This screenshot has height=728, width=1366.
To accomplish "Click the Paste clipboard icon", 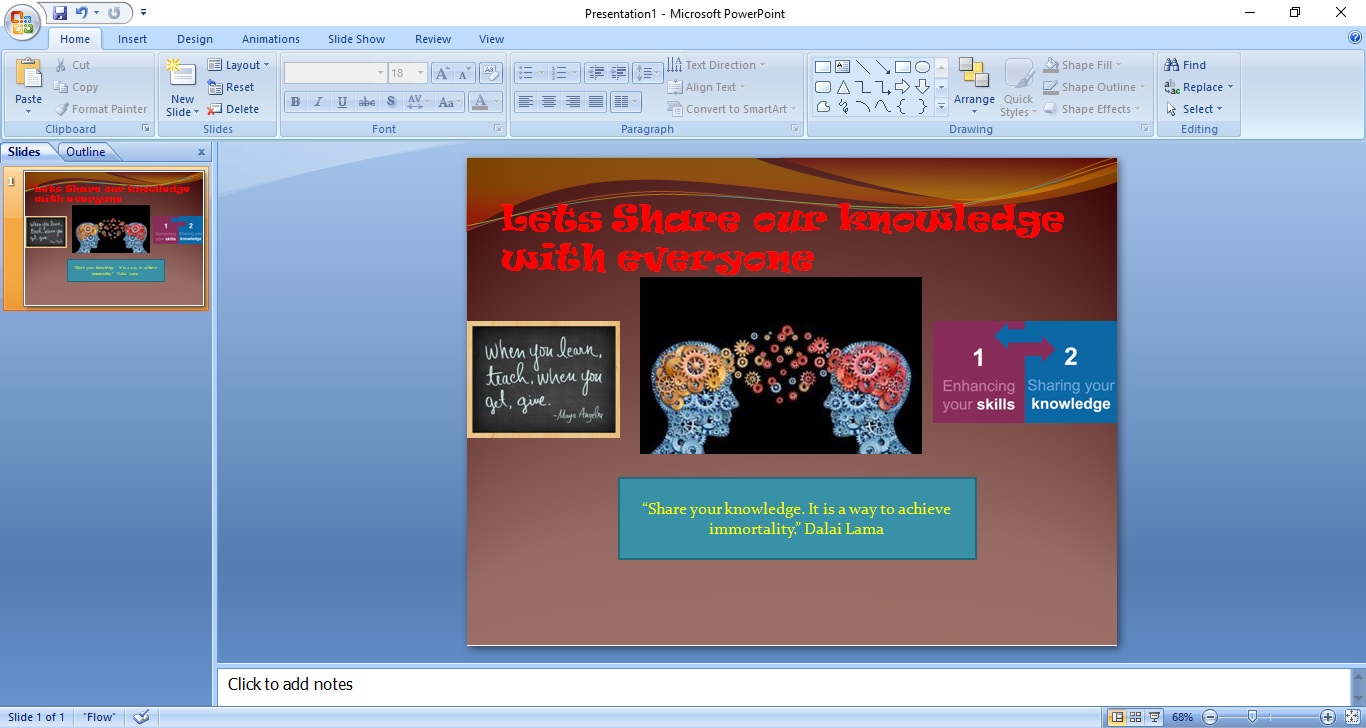I will (x=29, y=76).
